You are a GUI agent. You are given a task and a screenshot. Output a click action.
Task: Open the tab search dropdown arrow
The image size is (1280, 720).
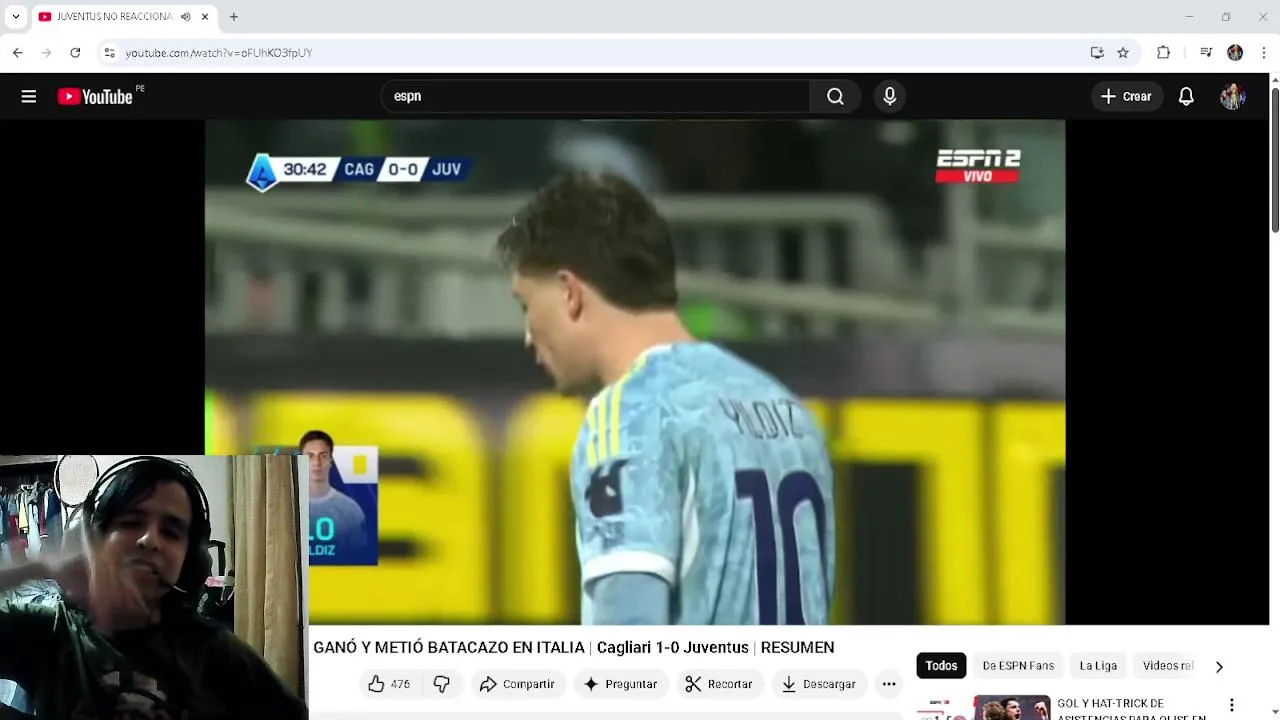15,16
